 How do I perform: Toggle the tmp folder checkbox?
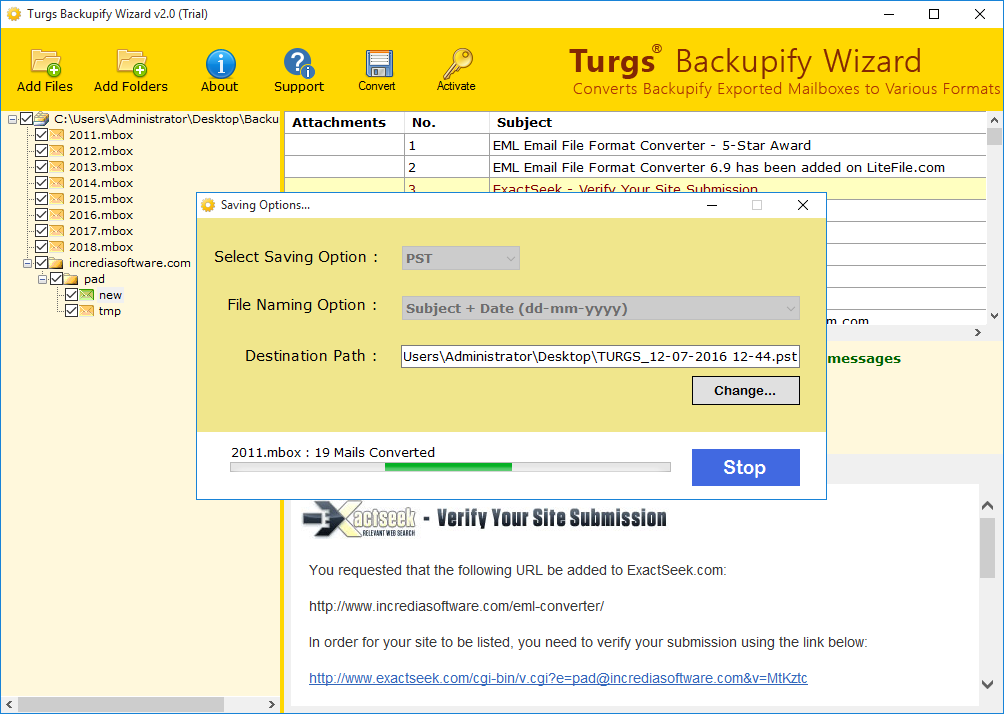point(71,311)
